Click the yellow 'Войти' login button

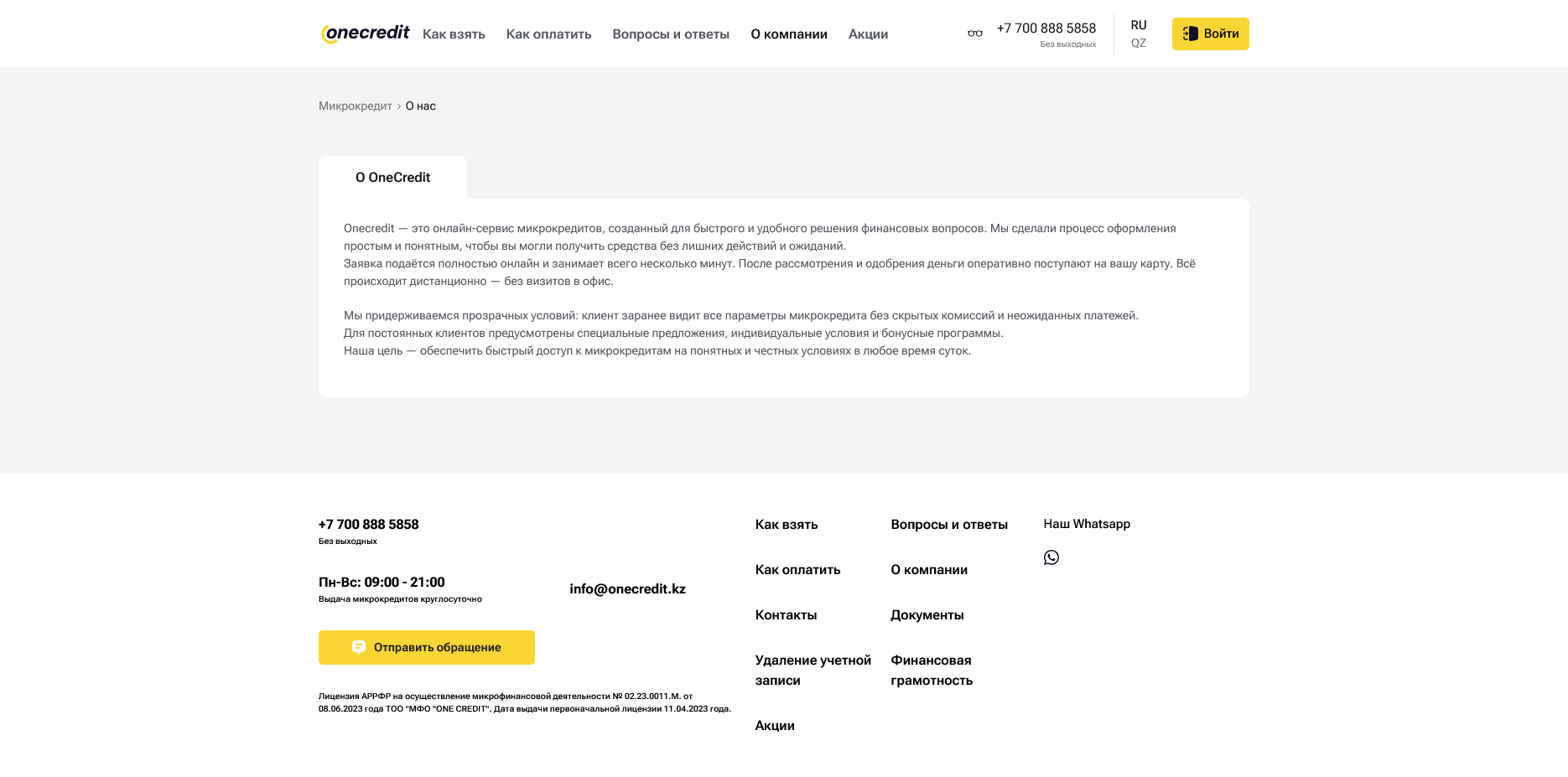tap(1210, 34)
